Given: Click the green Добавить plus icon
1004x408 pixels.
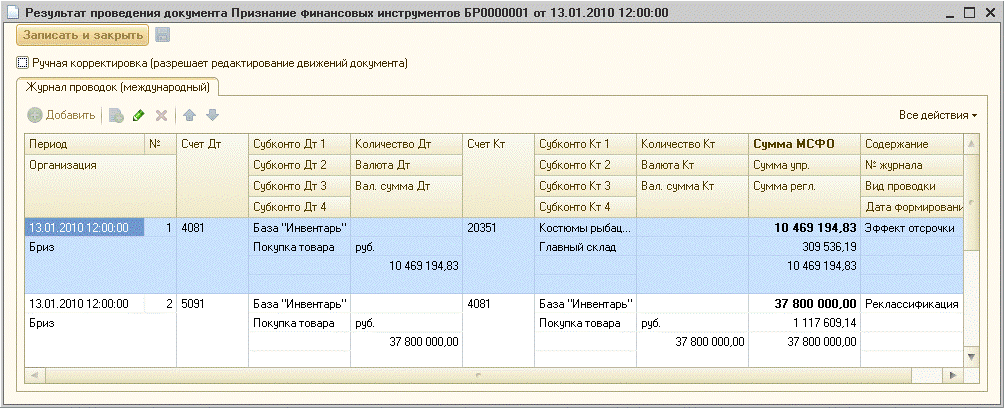Looking at the screenshot, I should click(x=36, y=116).
